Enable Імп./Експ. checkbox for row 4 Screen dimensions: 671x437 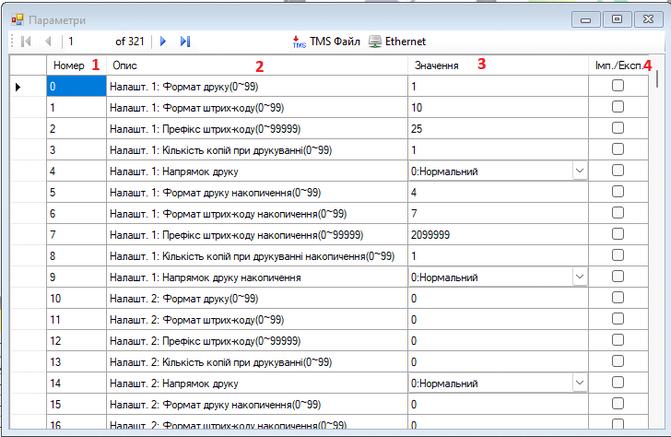click(x=618, y=171)
